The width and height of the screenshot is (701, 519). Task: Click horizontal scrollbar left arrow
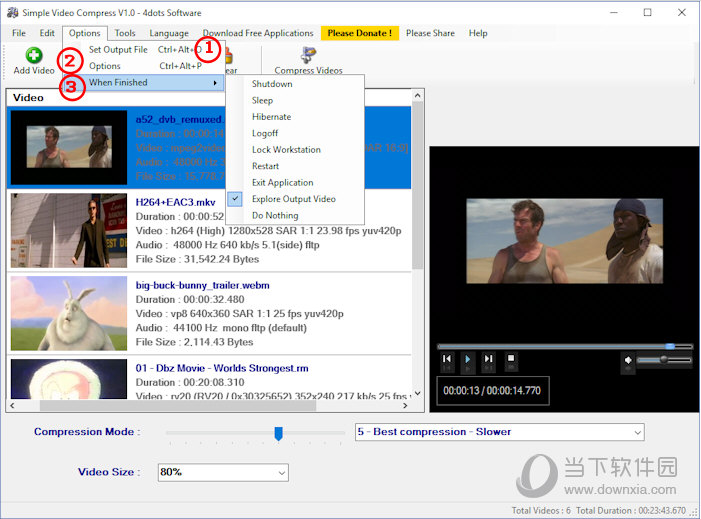[12, 405]
